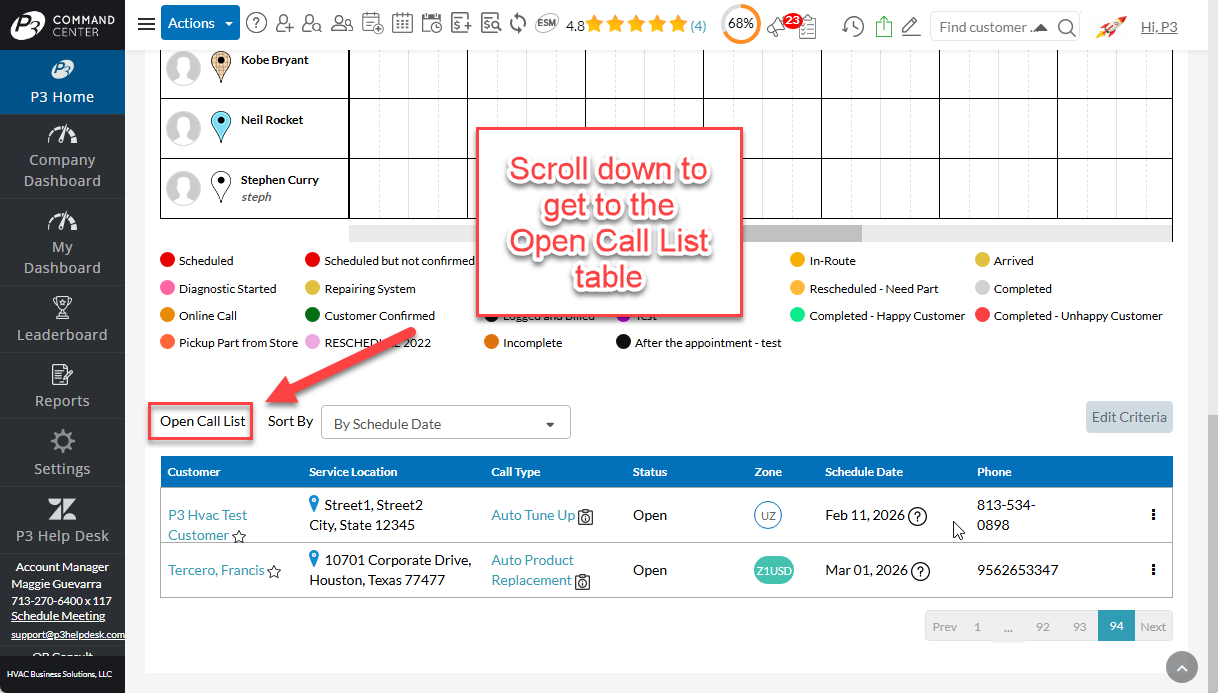Open three-dot menu for Tercero, Francis row
The height and width of the screenshot is (693, 1218).
point(1153,569)
